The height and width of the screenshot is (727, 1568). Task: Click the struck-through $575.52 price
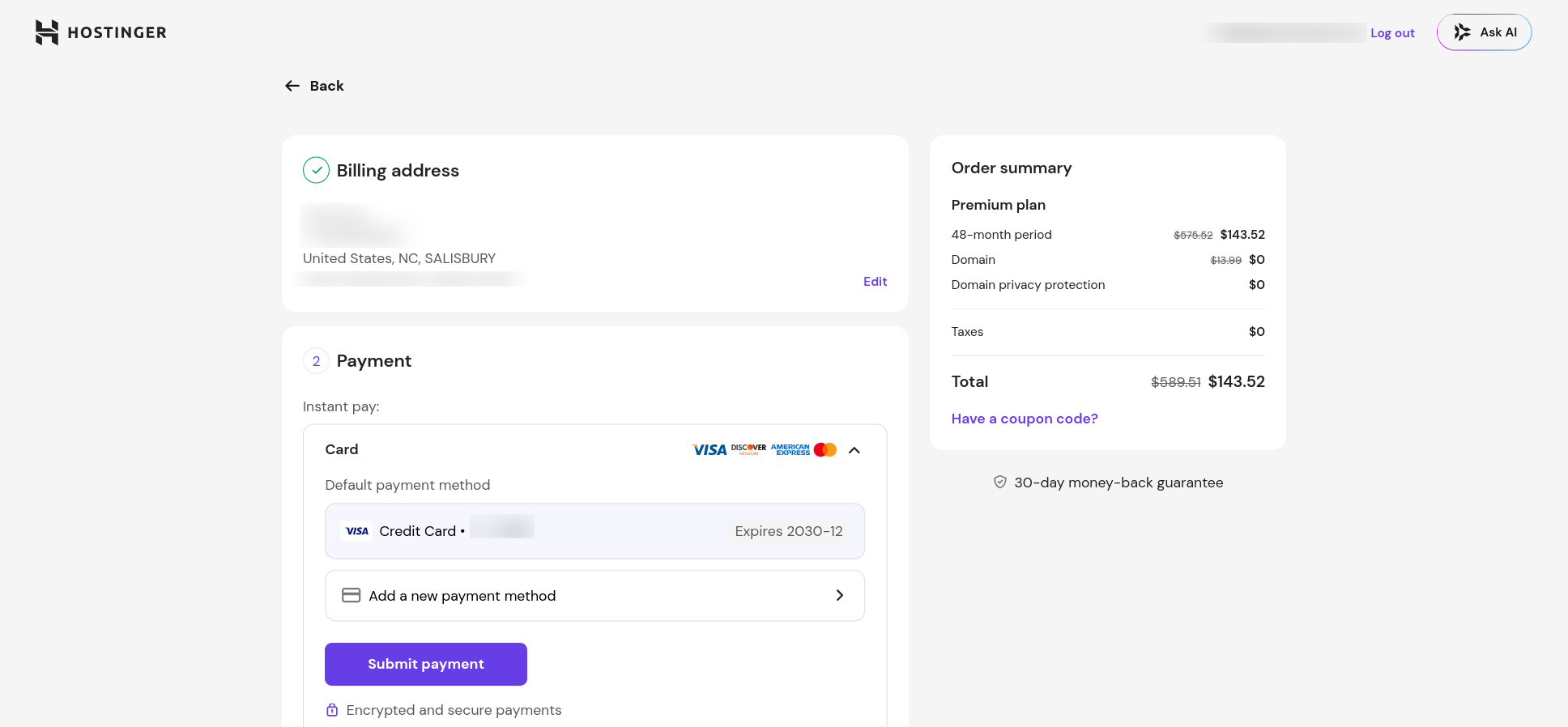click(x=1193, y=236)
